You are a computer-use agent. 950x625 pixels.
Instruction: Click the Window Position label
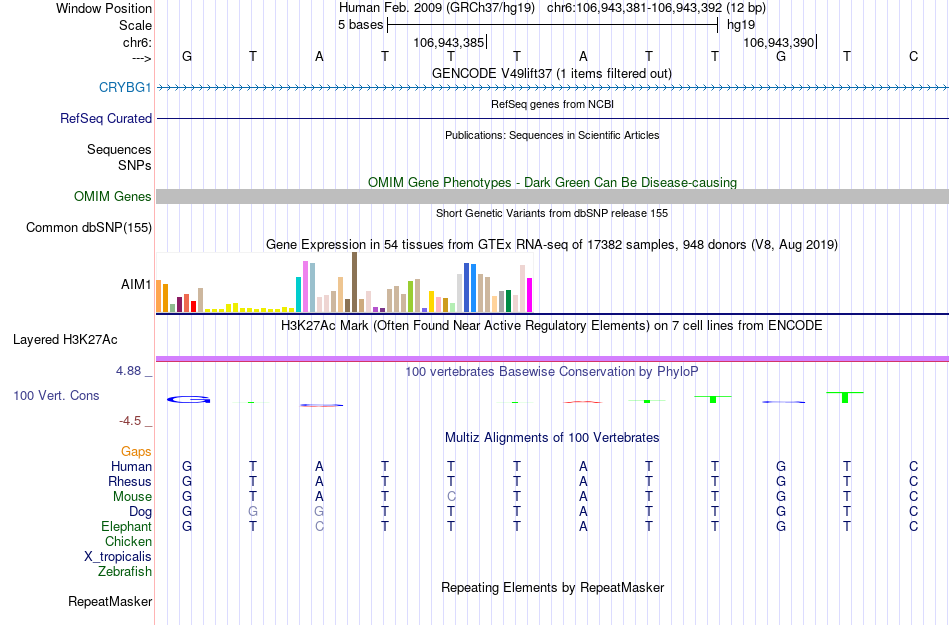(104, 8)
